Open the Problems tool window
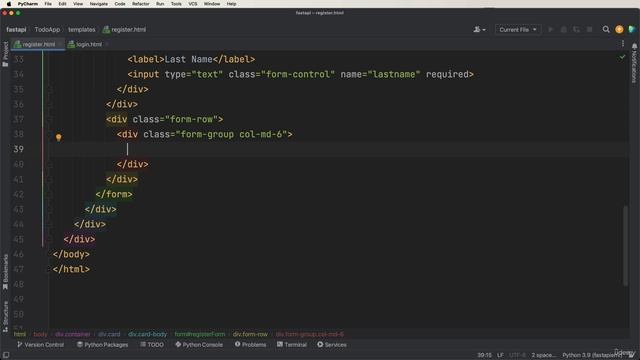640x360 pixels. 250,344
